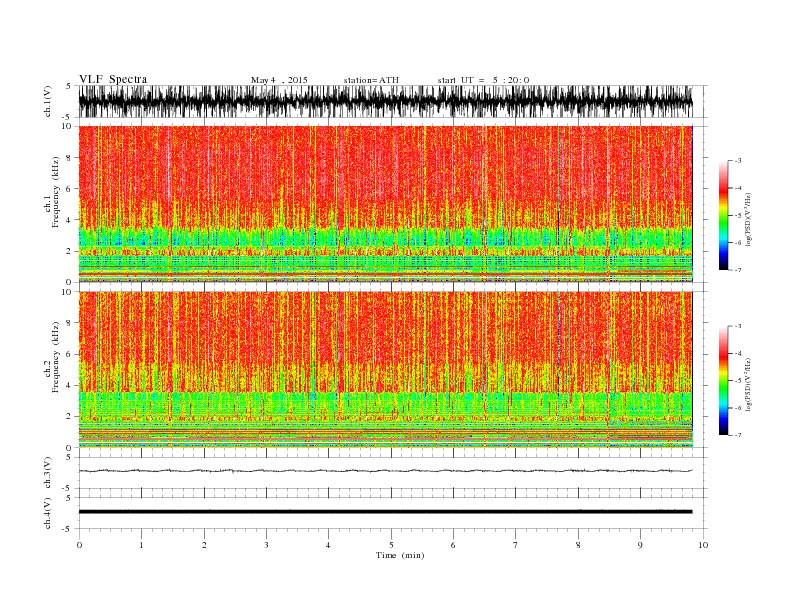Viewport: 792px width, 612px height.
Task: Click the time axis tick label '6'
Action: click(x=453, y=545)
